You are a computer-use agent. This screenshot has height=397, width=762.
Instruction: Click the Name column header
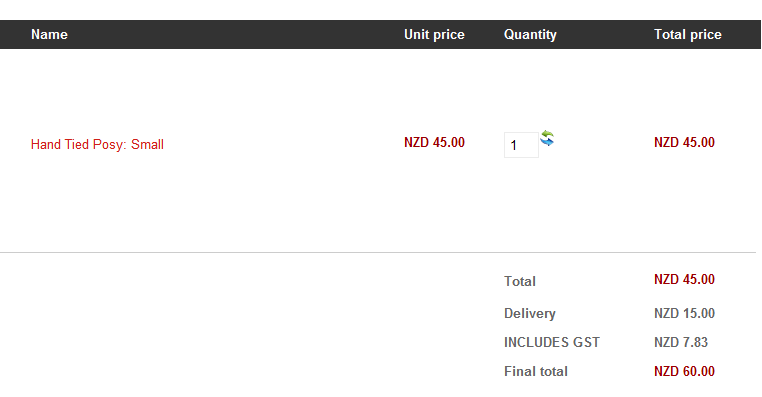coord(49,35)
